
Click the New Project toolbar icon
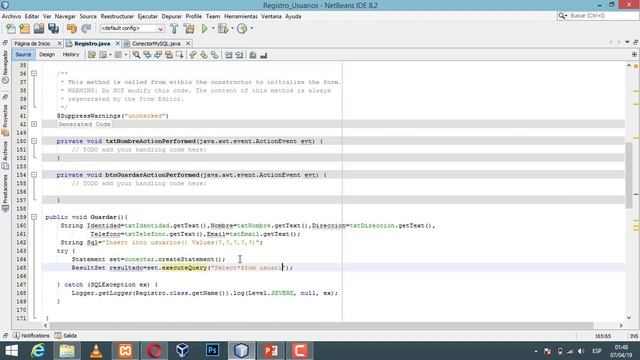25,29
